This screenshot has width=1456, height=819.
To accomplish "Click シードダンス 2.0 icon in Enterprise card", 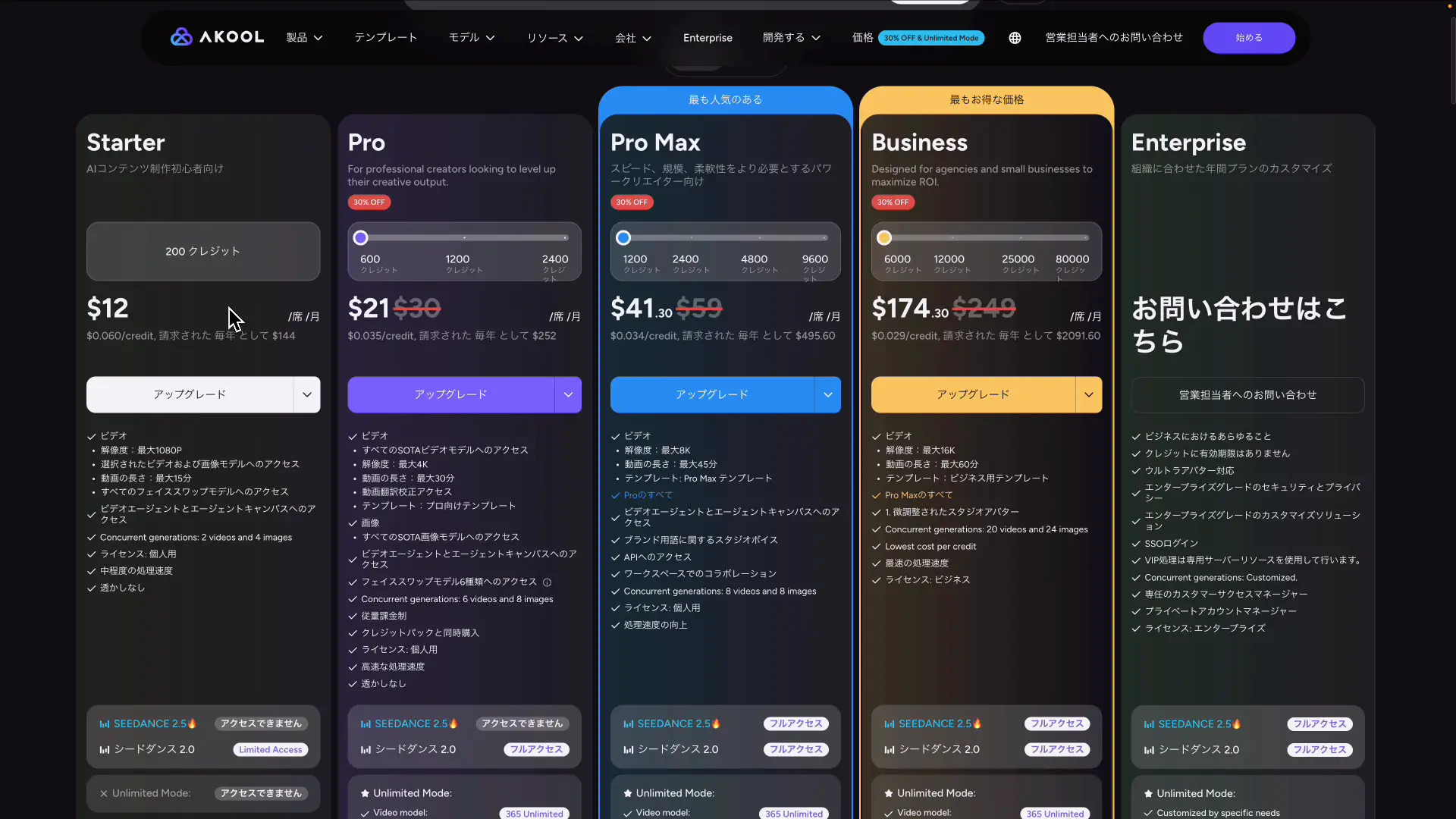I will [1149, 750].
